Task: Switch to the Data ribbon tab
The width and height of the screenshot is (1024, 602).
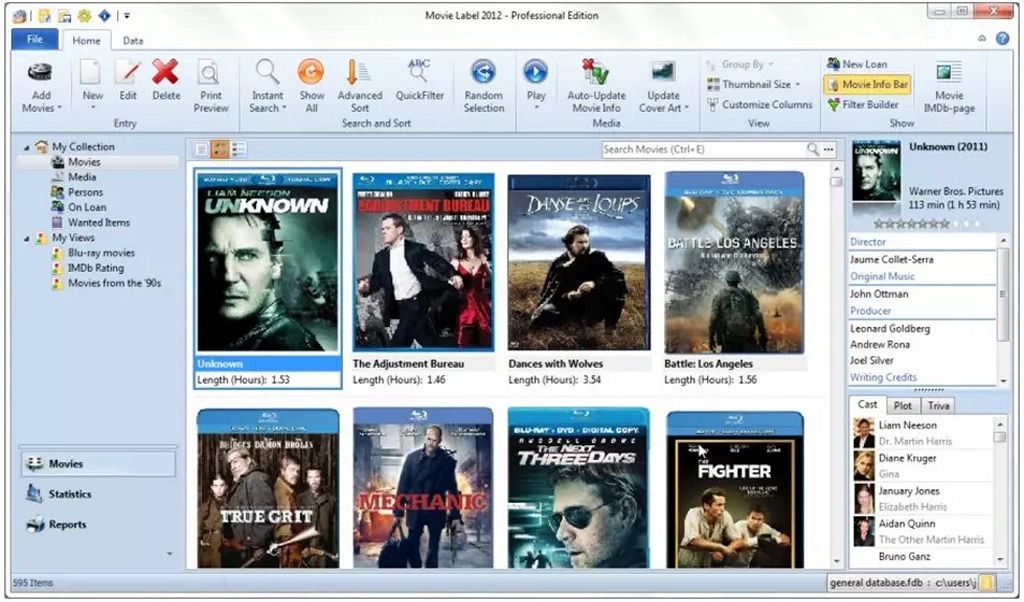Action: (133, 40)
